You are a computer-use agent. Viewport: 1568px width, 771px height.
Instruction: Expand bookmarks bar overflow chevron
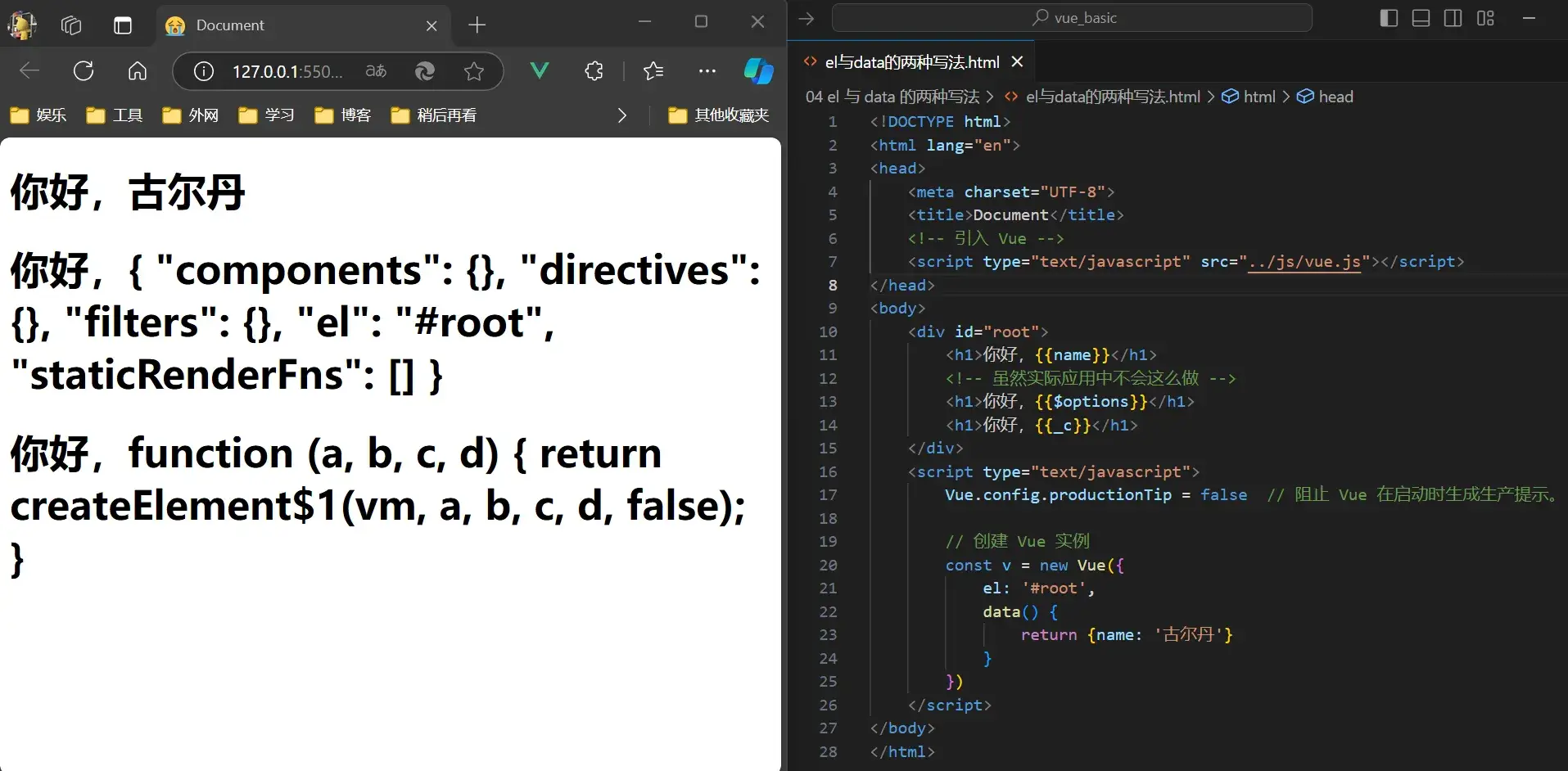click(621, 115)
